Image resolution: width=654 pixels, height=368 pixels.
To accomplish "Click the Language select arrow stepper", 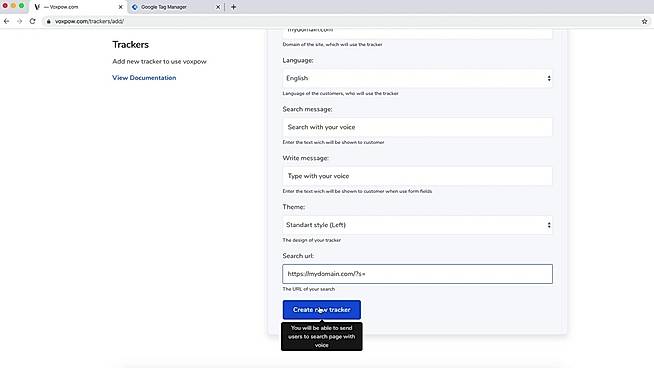I will click(x=549, y=78).
